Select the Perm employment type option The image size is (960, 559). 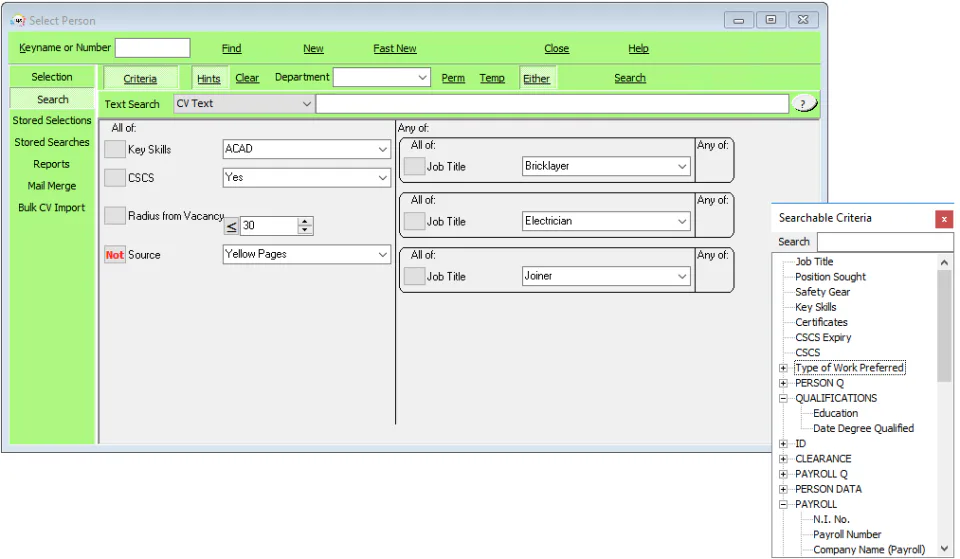(x=453, y=78)
